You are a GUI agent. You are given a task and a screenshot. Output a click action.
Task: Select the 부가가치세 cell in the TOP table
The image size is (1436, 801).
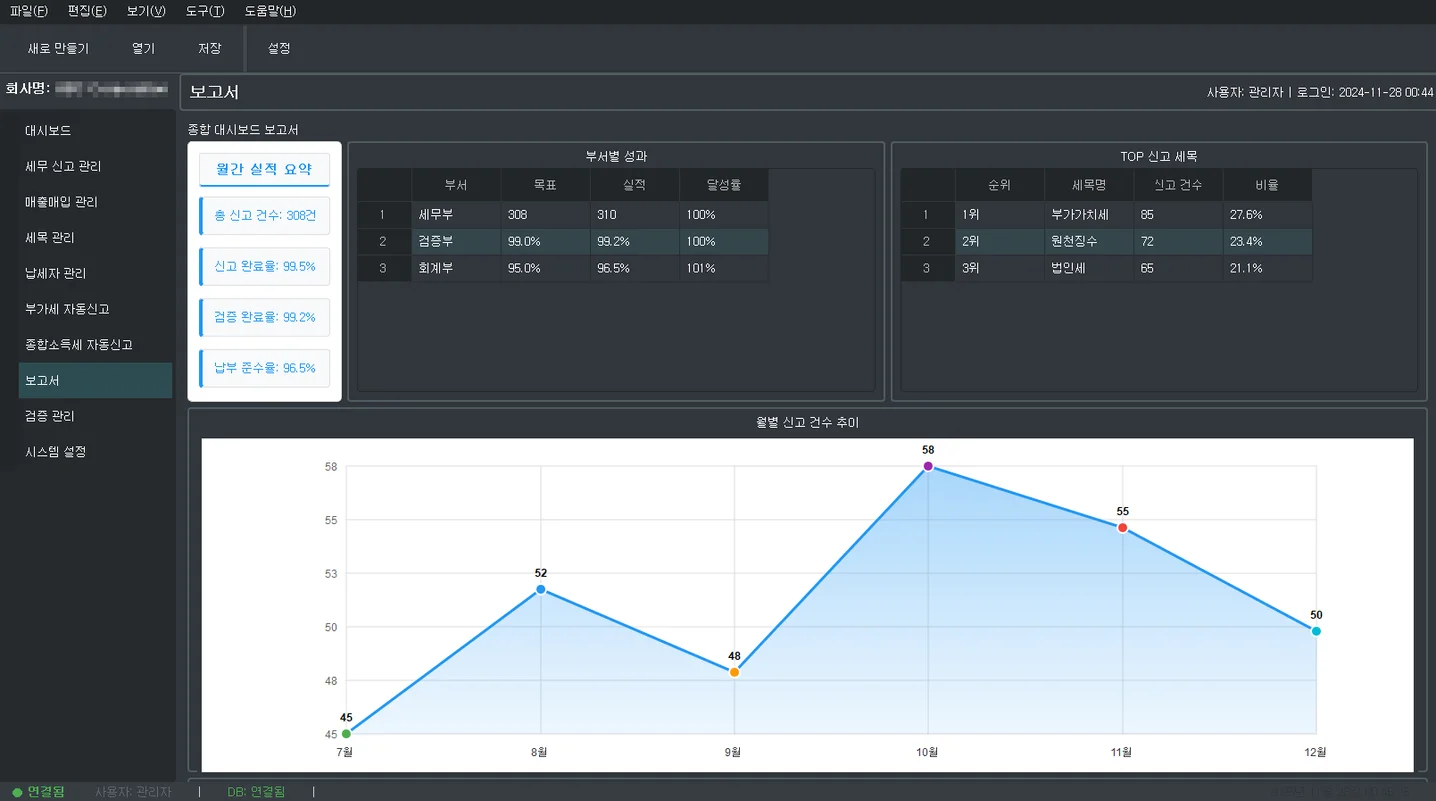pyautogui.click(x=1088, y=215)
